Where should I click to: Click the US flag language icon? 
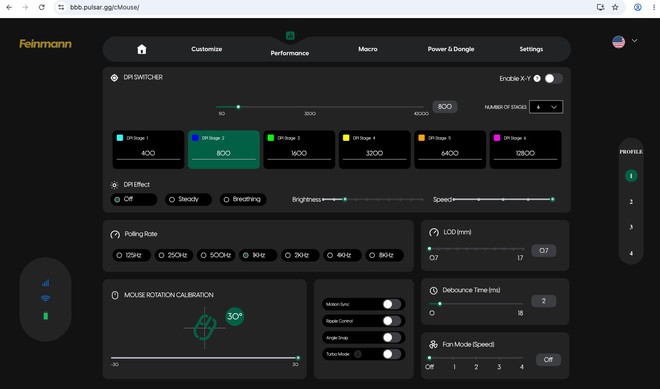point(618,42)
